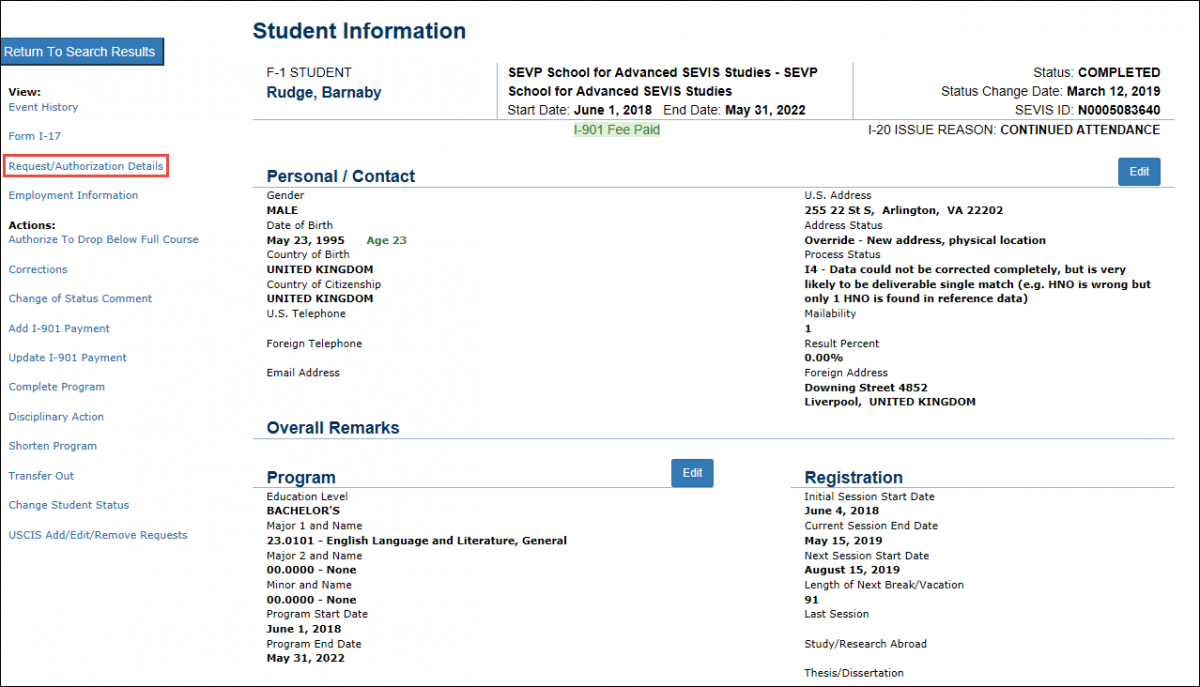1200x687 pixels.
Task: Open Change Student Status link
Action: [x=68, y=505]
